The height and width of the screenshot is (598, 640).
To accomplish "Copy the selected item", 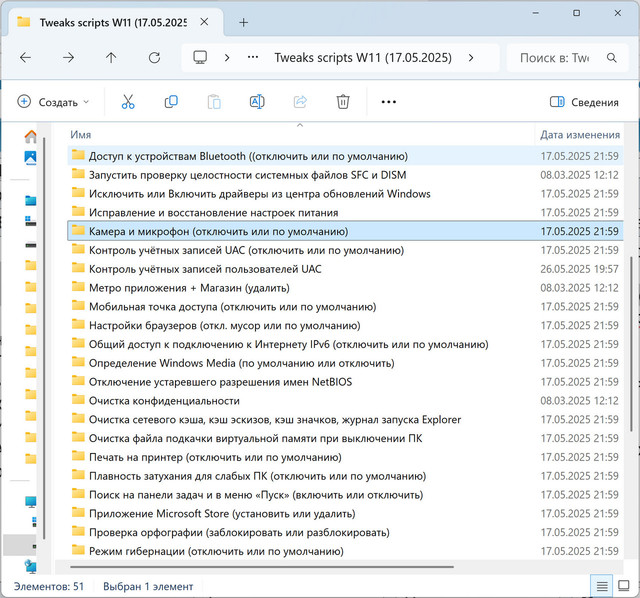I will [171, 102].
